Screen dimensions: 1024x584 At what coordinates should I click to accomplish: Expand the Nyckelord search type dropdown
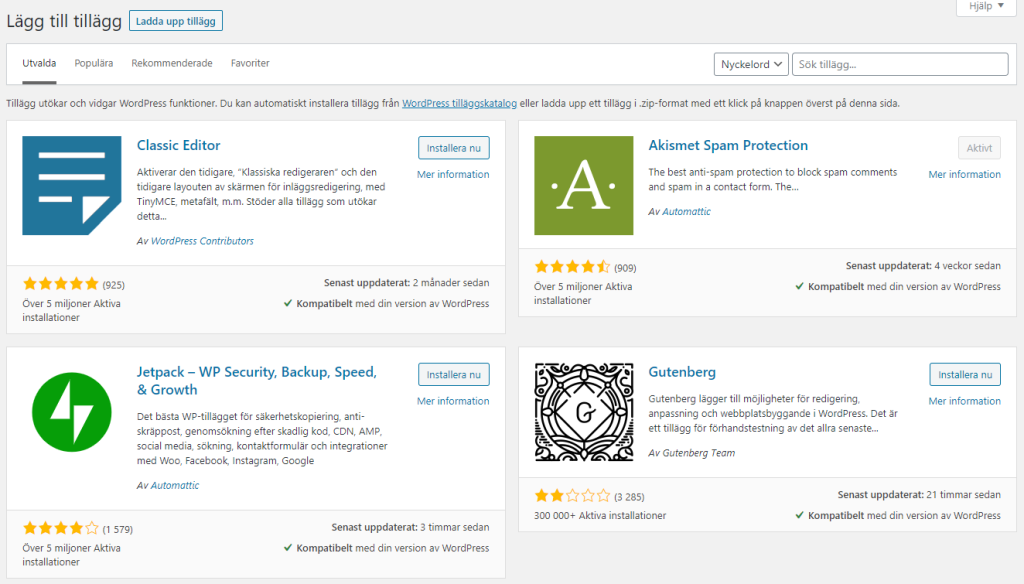[x=751, y=64]
